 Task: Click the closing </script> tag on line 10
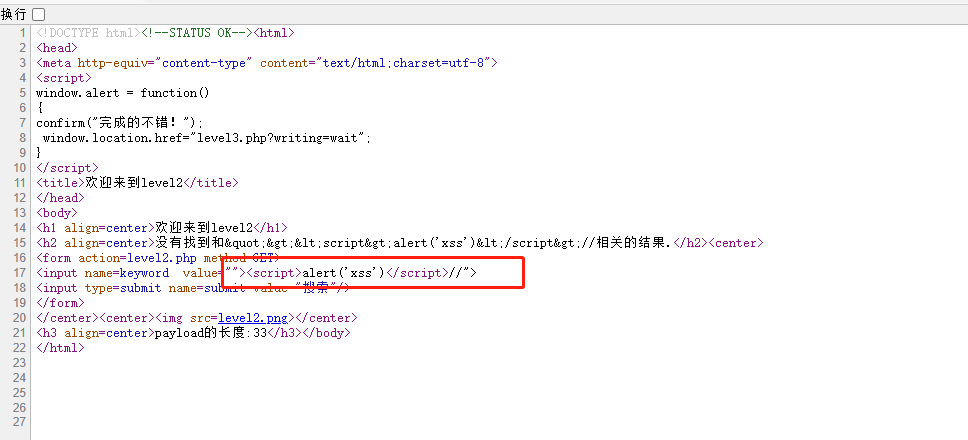pyautogui.click(x=67, y=168)
